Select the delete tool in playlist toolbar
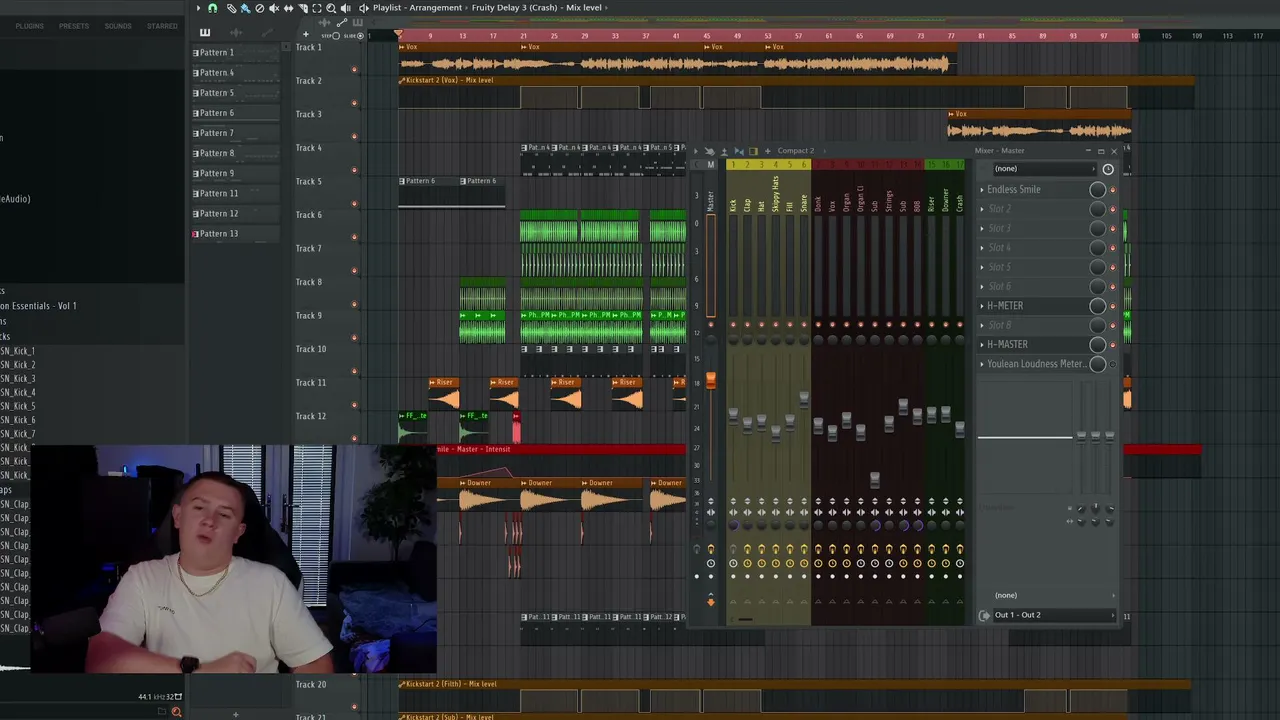The width and height of the screenshot is (1280, 720). (x=260, y=8)
